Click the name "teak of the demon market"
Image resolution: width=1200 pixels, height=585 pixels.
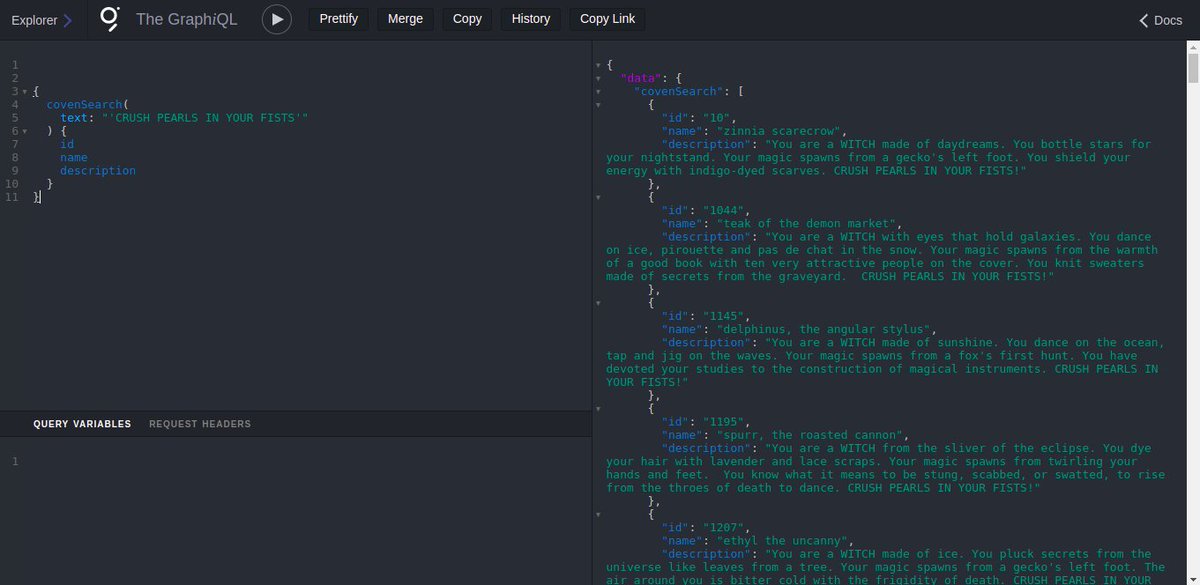(809, 224)
